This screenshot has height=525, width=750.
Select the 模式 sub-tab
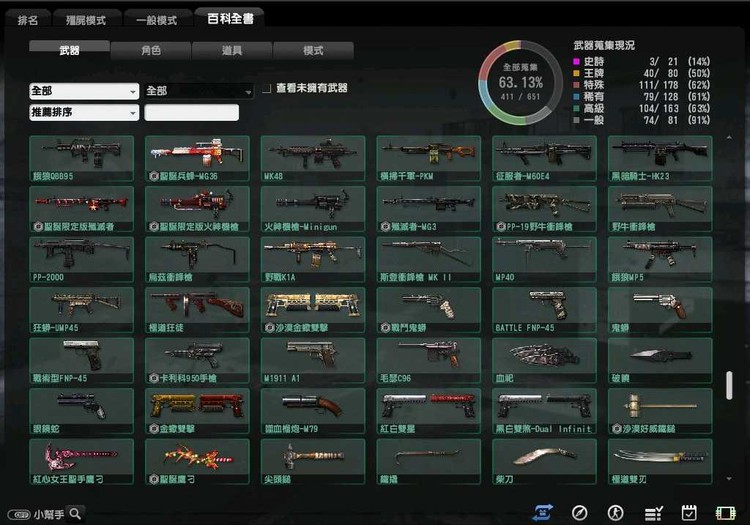313,50
